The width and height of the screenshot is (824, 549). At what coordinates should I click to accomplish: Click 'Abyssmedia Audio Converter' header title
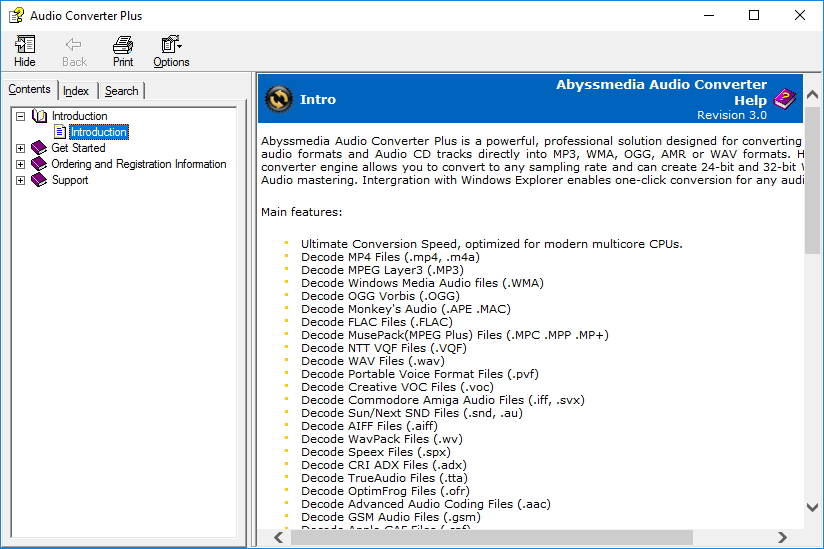pyautogui.click(x=662, y=85)
